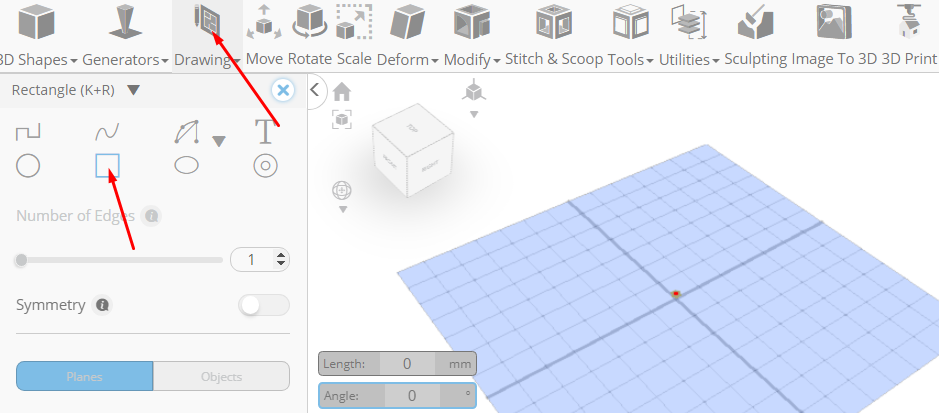Show info for Symmetry option
This screenshot has height=413, width=939.
(102, 305)
